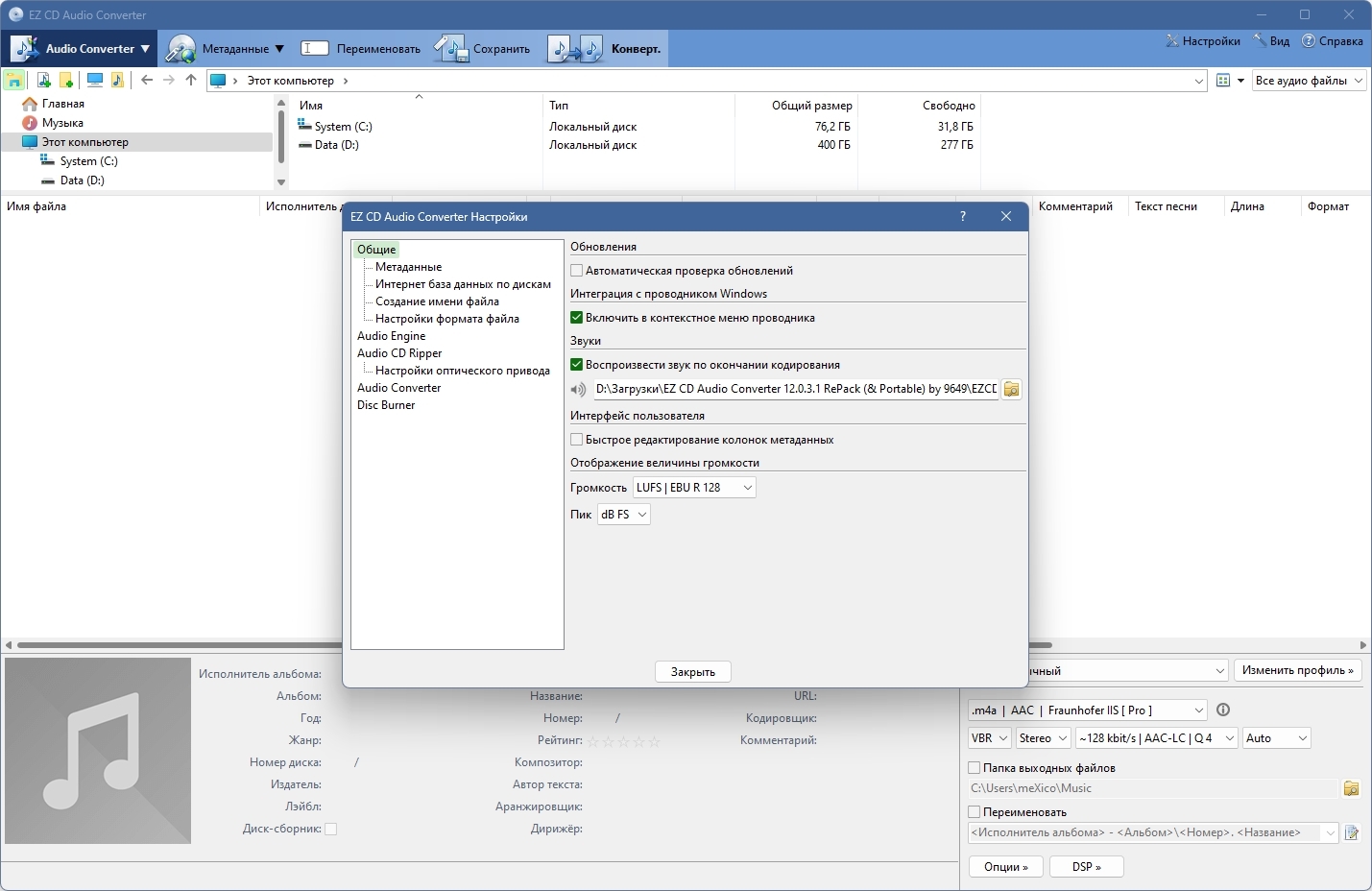Screen dimensions: 1372x891
Task: Open Настройки оптического привода settings
Action: (x=463, y=371)
